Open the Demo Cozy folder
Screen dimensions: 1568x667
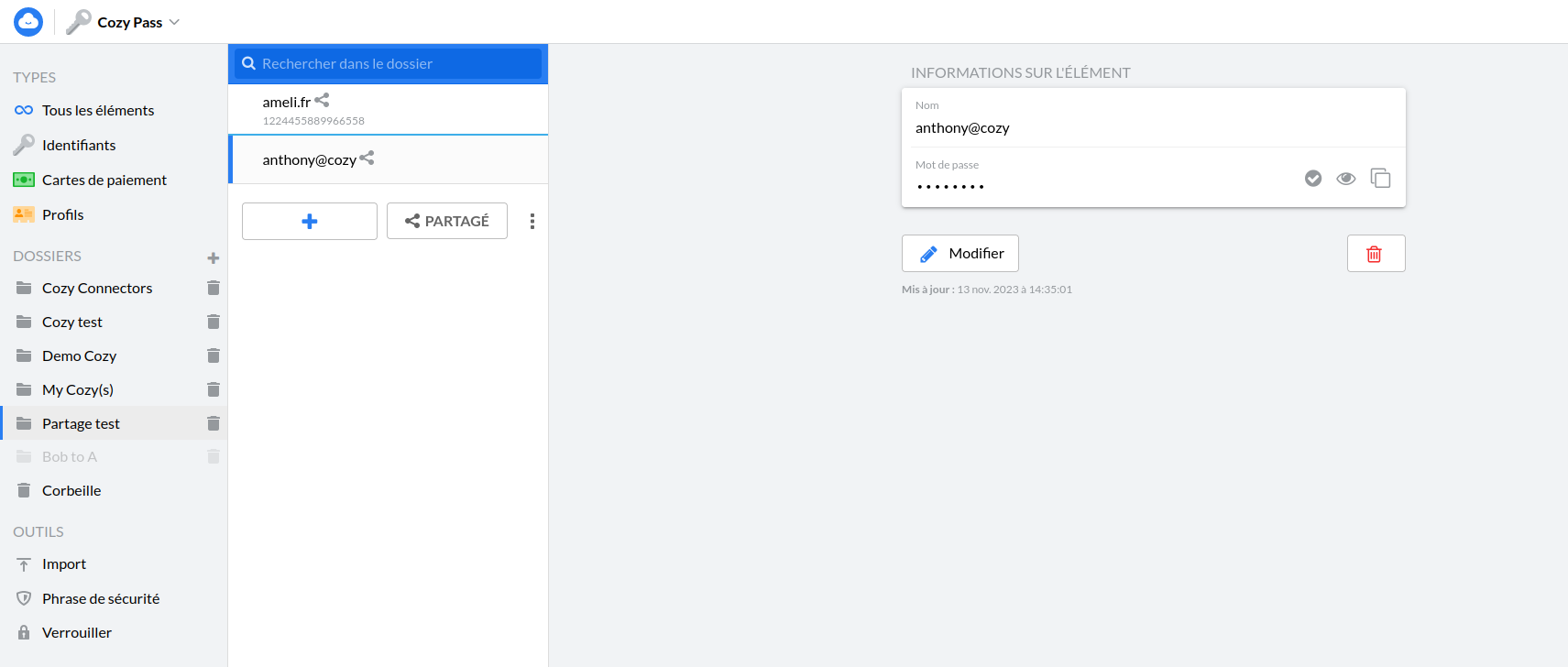point(79,355)
